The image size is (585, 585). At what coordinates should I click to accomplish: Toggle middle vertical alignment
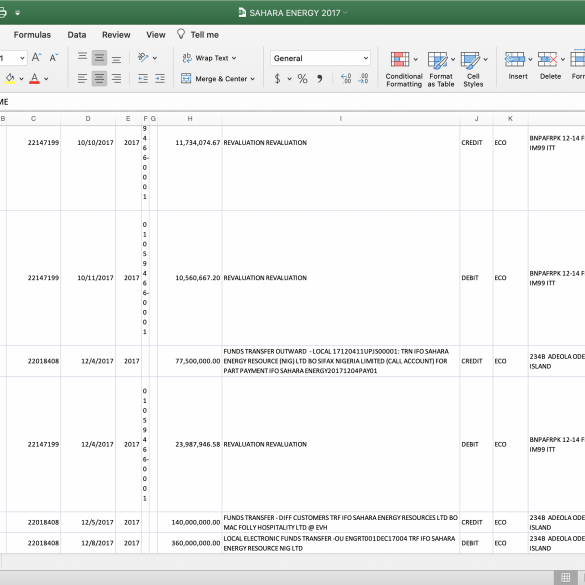point(99,57)
